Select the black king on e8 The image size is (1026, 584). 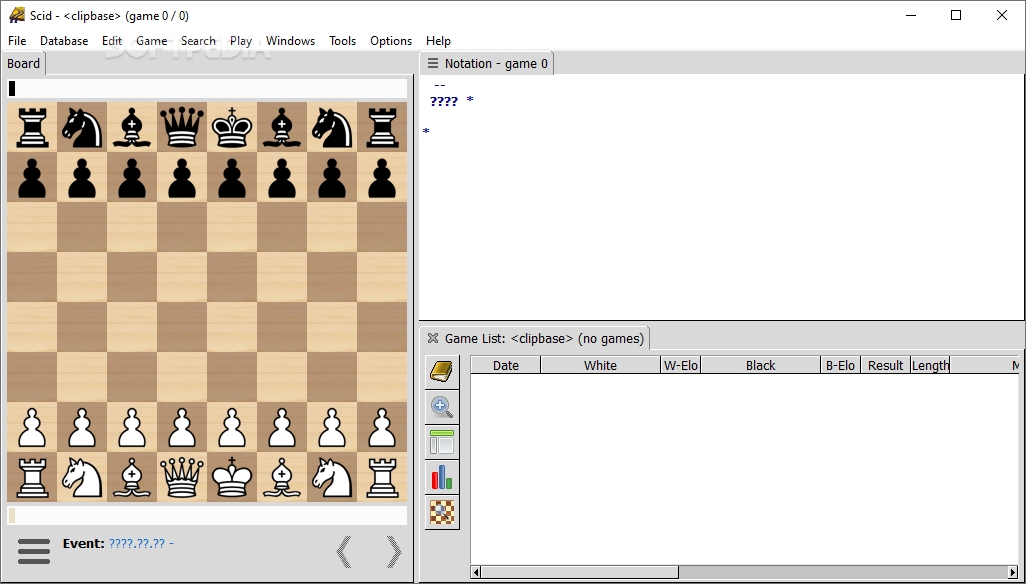[232, 127]
